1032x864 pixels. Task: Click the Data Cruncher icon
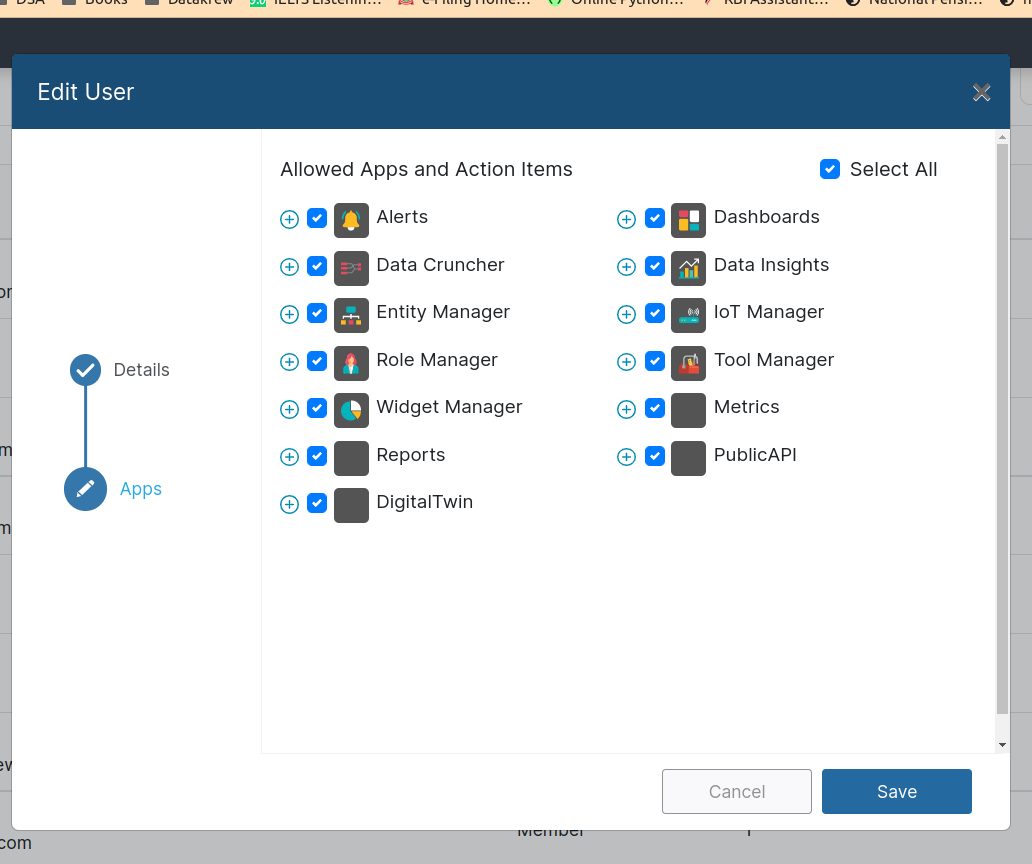[x=351, y=266]
